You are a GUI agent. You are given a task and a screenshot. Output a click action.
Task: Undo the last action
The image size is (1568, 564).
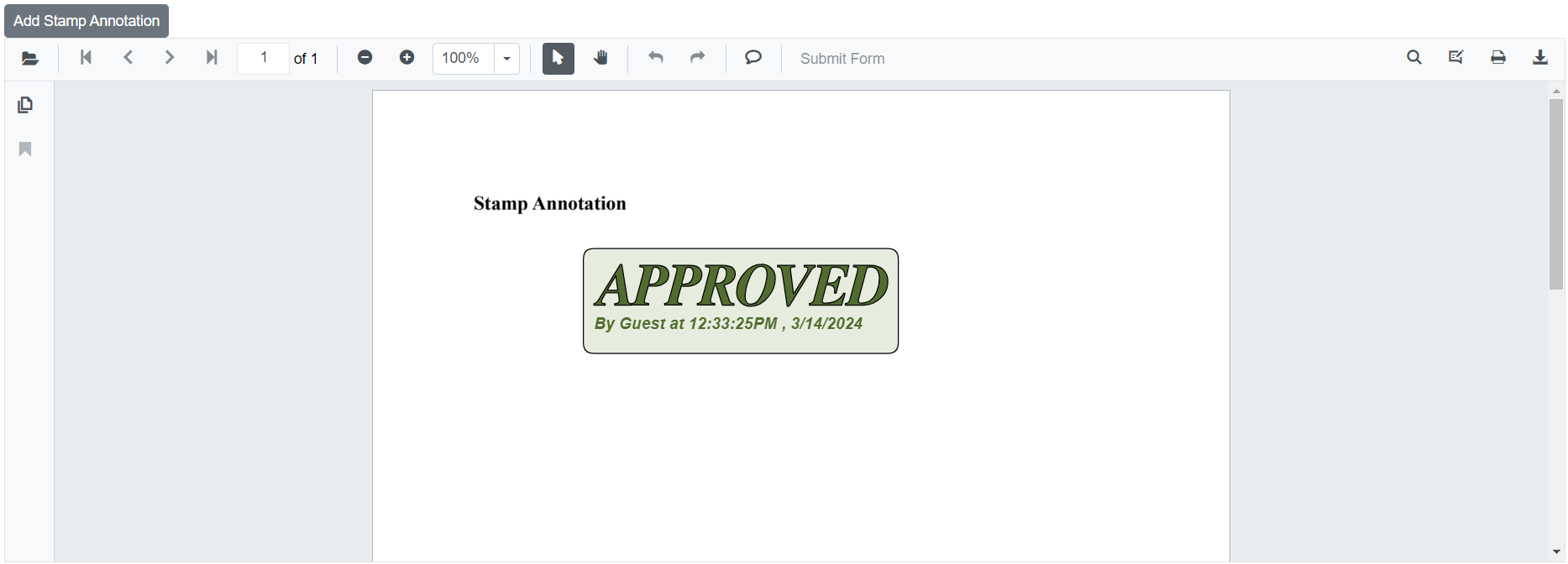click(x=656, y=58)
